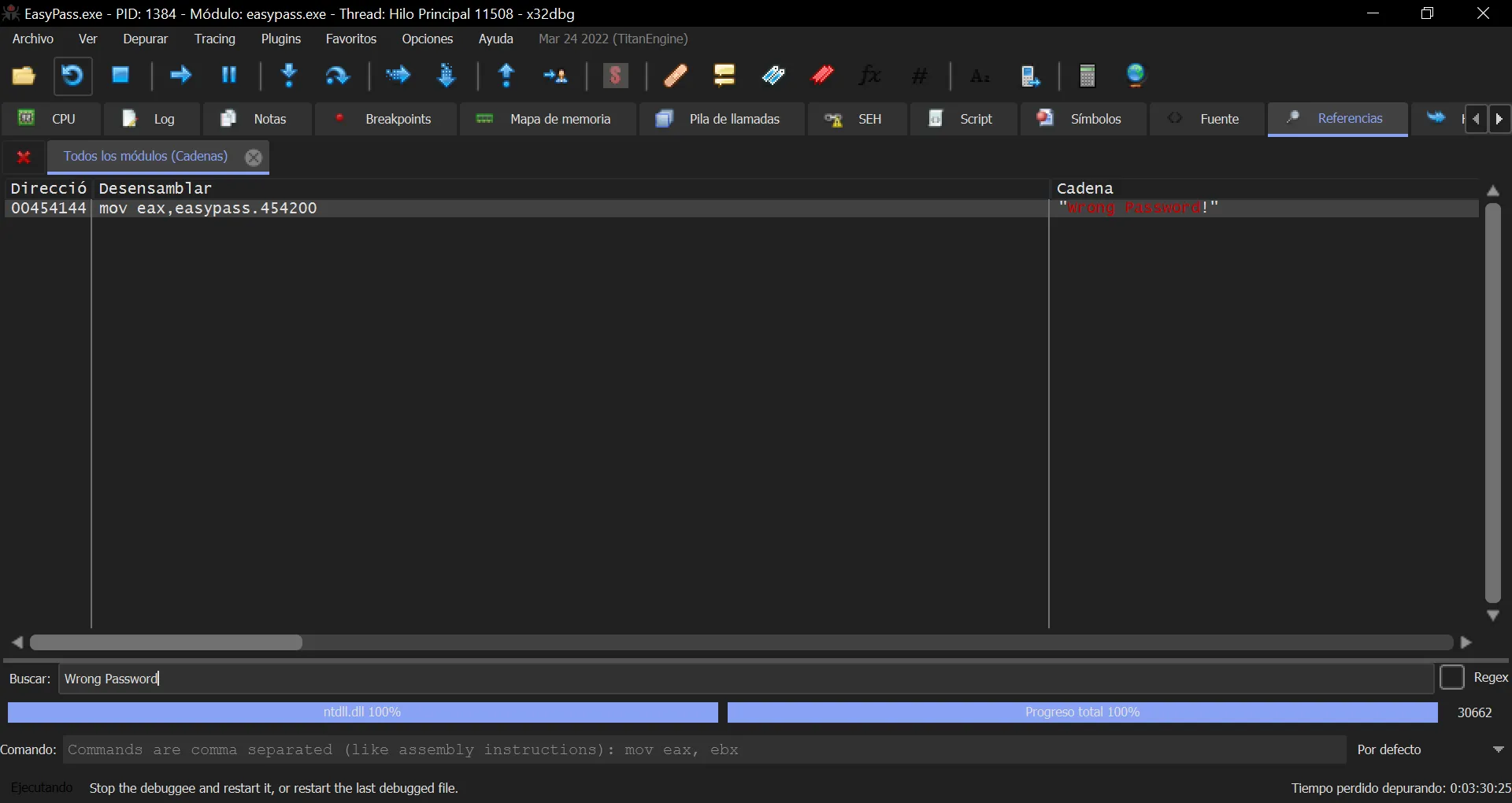
Task: Open the patches bandage icon
Action: [x=675, y=76]
